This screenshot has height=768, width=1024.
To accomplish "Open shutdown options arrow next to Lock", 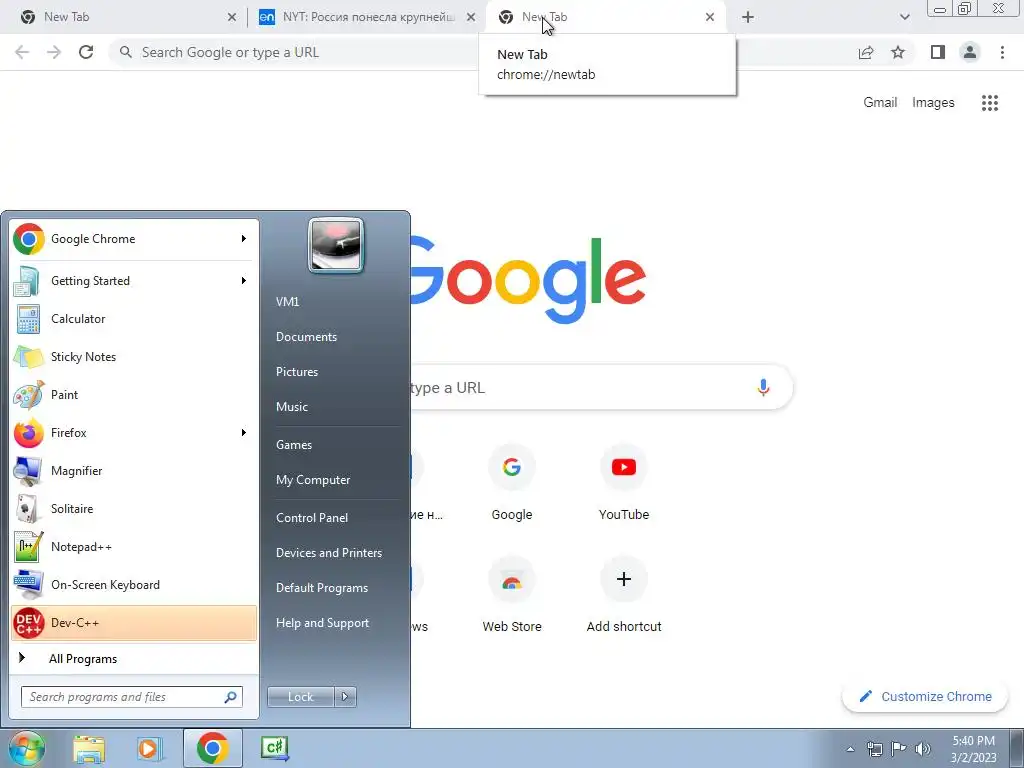I will (345, 697).
